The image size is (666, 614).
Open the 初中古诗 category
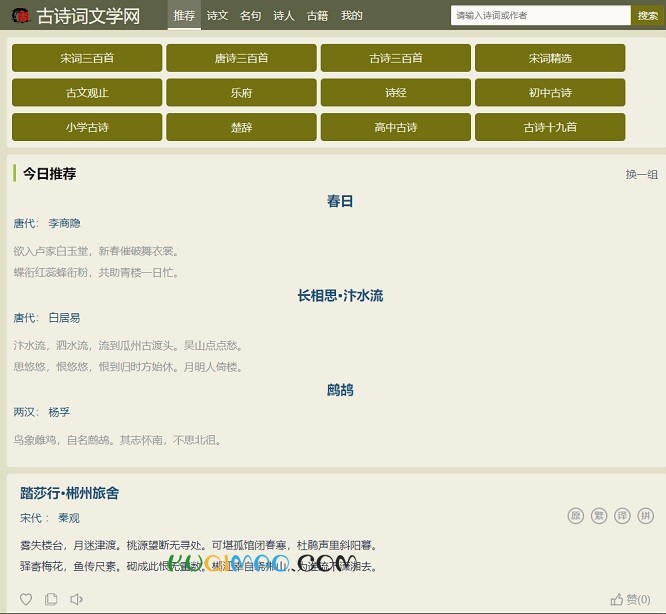click(x=550, y=92)
